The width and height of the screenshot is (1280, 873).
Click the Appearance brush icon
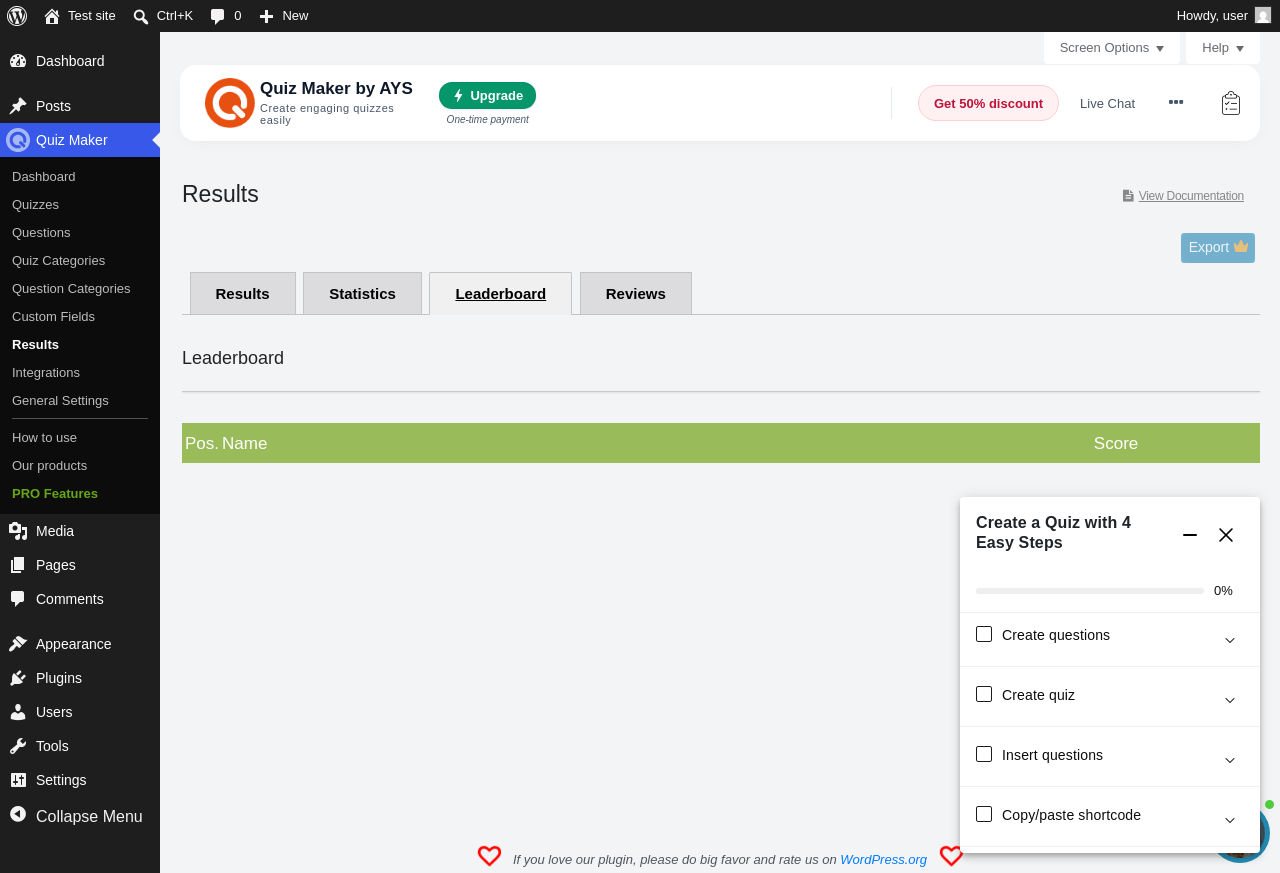coord(18,644)
